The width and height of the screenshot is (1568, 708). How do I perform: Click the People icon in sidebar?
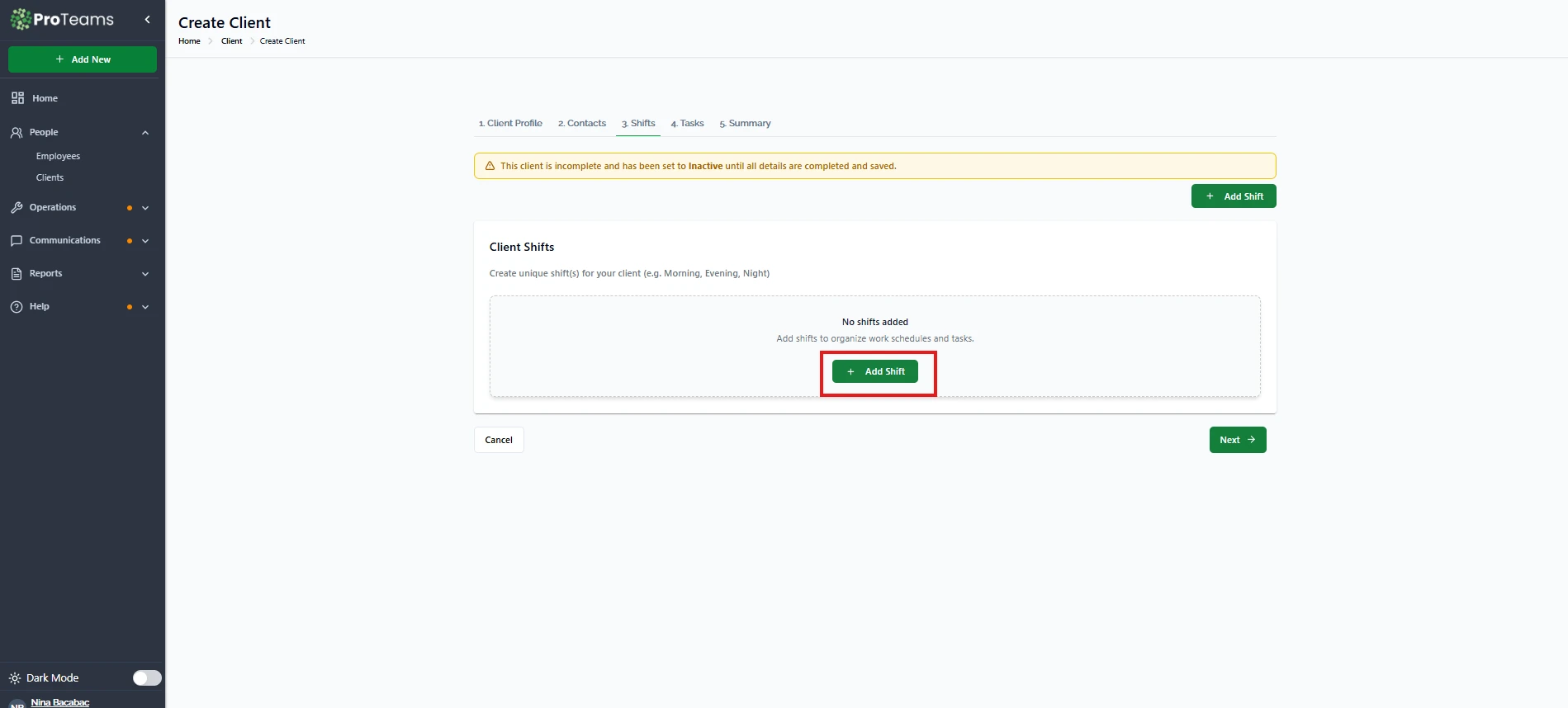pyautogui.click(x=17, y=132)
